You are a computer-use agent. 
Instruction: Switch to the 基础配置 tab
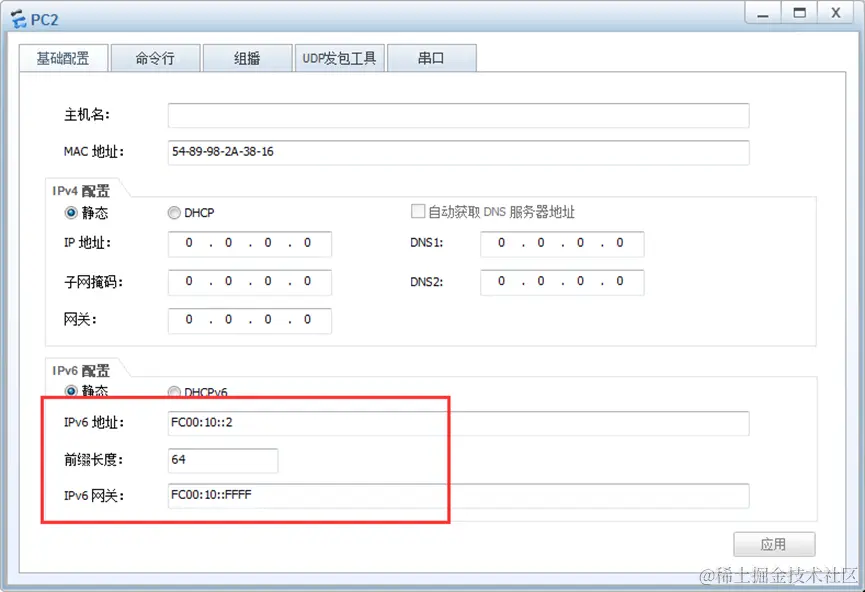point(63,58)
